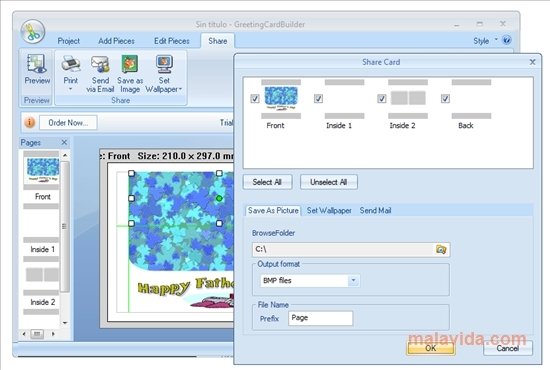
Task: Click the Unselect All button
Action: [329, 182]
